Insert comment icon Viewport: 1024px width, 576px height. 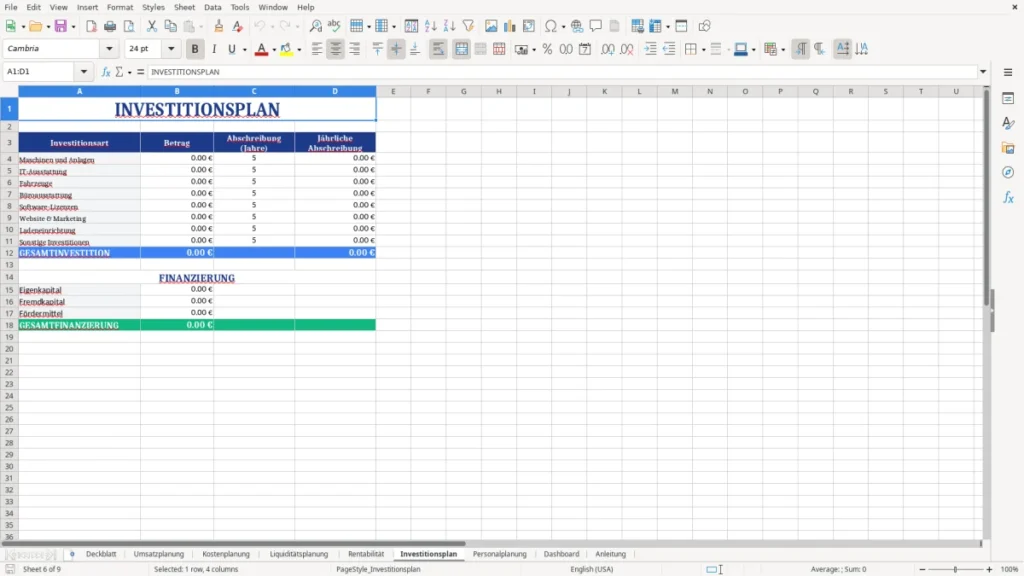click(x=596, y=26)
